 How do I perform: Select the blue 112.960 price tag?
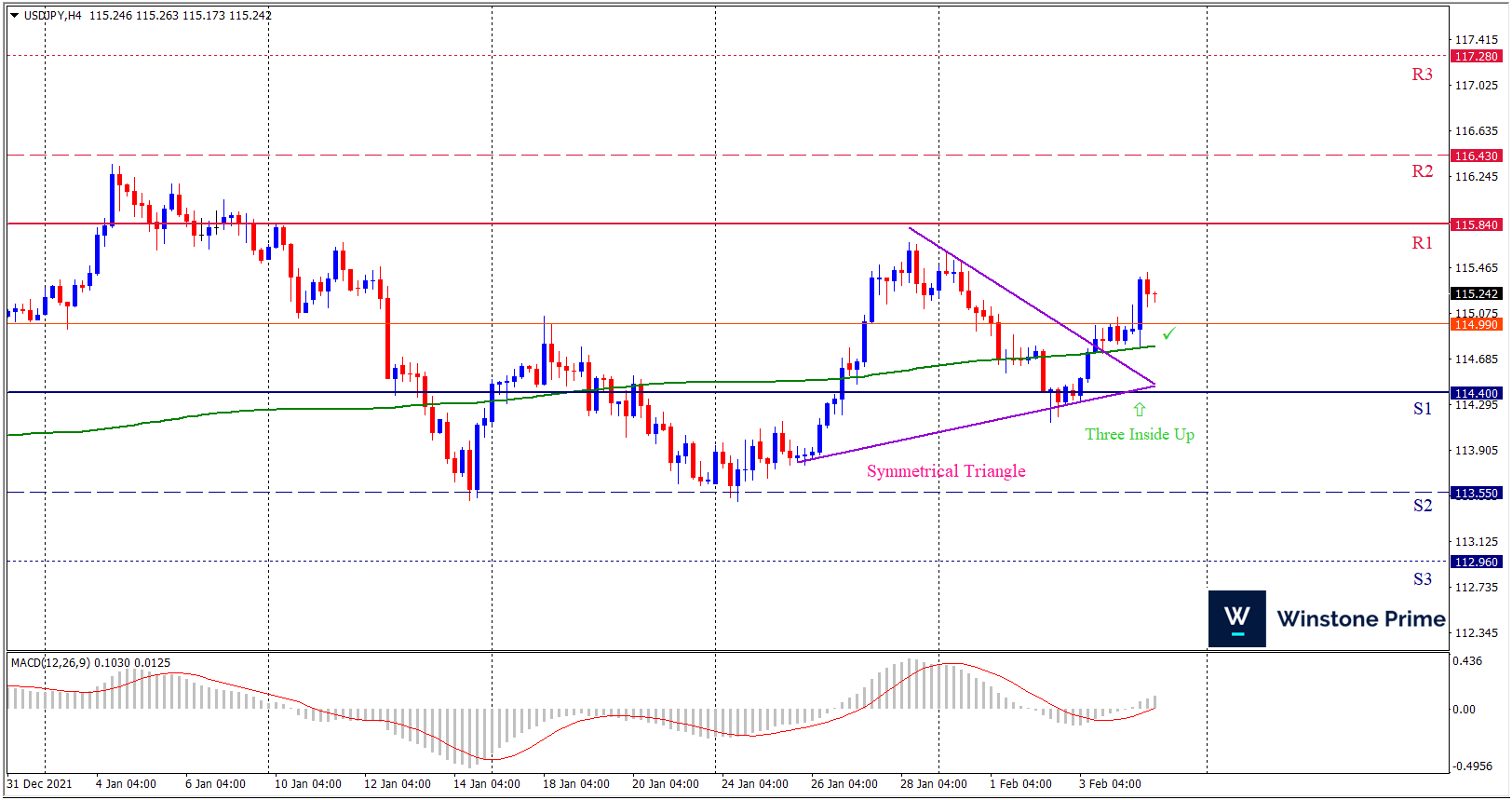tap(1476, 563)
